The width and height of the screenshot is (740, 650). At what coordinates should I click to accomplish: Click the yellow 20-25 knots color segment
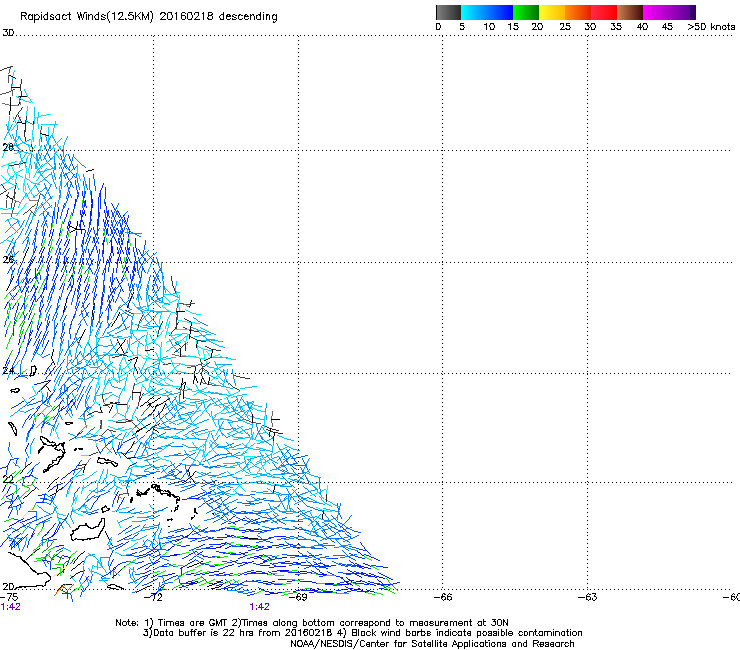(x=552, y=12)
